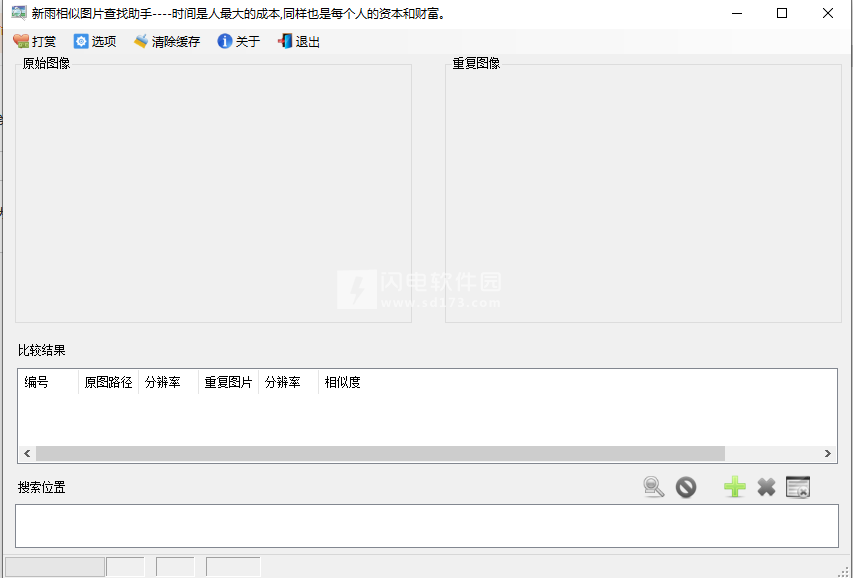Click the results scrollbar left arrow
The height and width of the screenshot is (578, 853).
coord(27,453)
